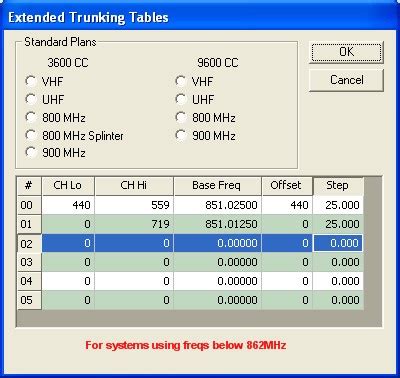The height and width of the screenshot is (378, 400).
Task: Select the Step column header
Action: [338, 186]
